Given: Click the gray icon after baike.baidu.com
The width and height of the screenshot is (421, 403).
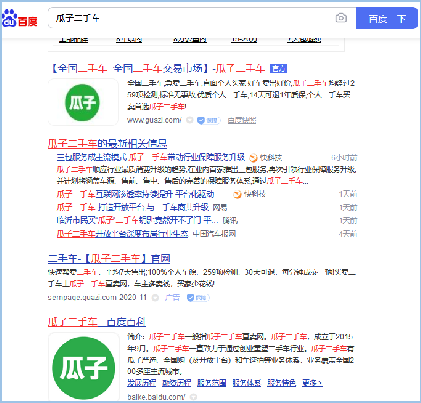Looking at the screenshot, I should point(193,397).
